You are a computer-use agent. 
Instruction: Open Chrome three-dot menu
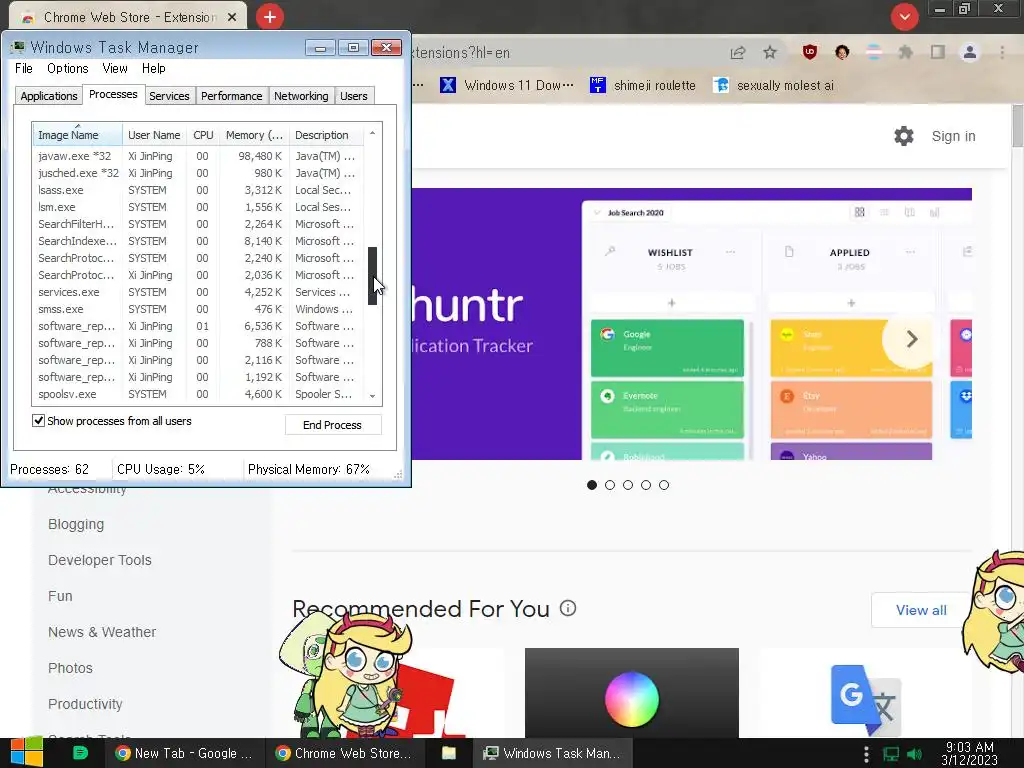pos(1002,52)
